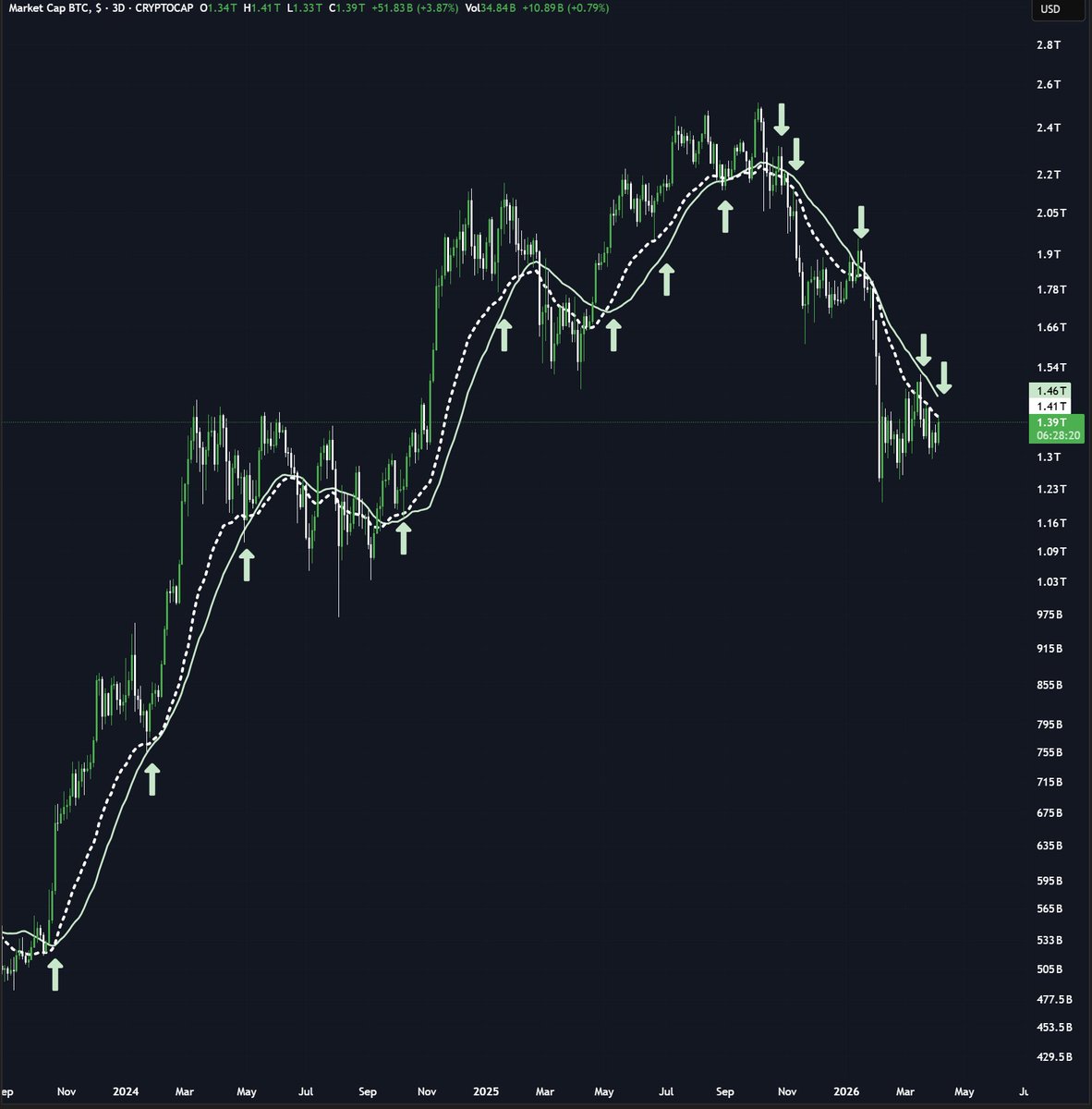Click the 1.54T price axis label
The height and width of the screenshot is (1109, 1092).
(x=1051, y=367)
